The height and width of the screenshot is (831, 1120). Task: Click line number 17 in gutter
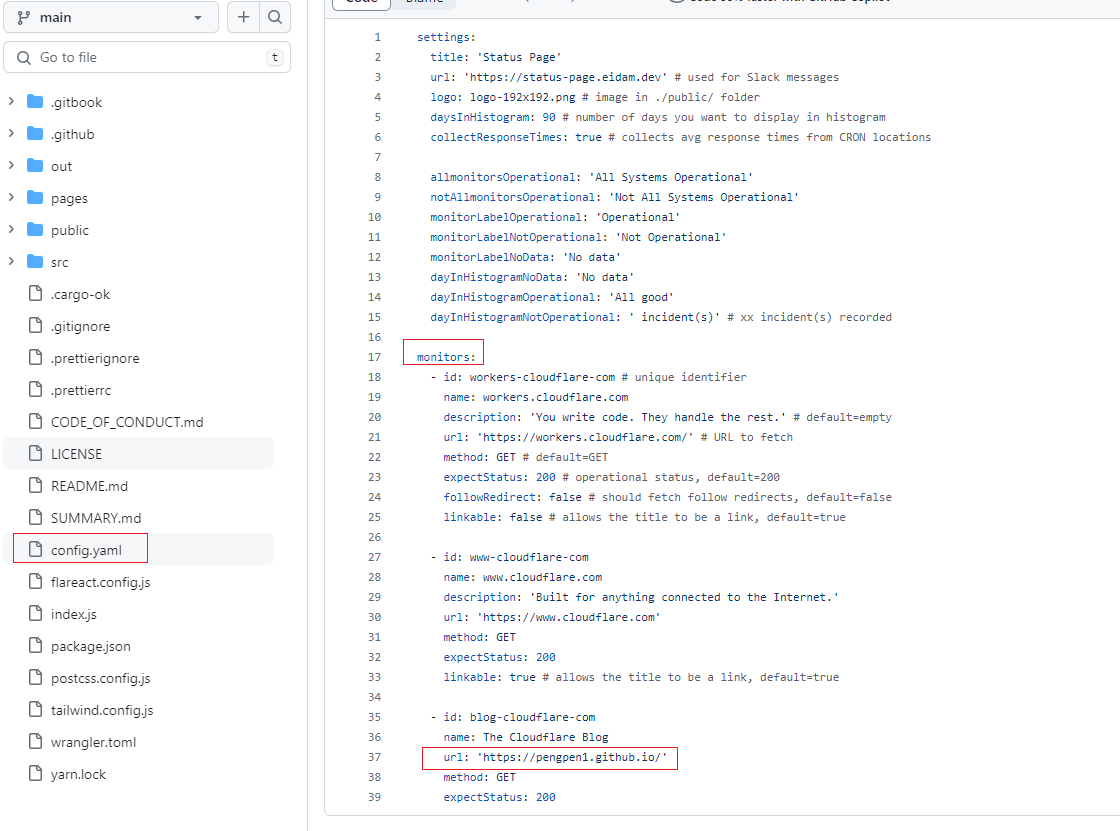coord(374,357)
